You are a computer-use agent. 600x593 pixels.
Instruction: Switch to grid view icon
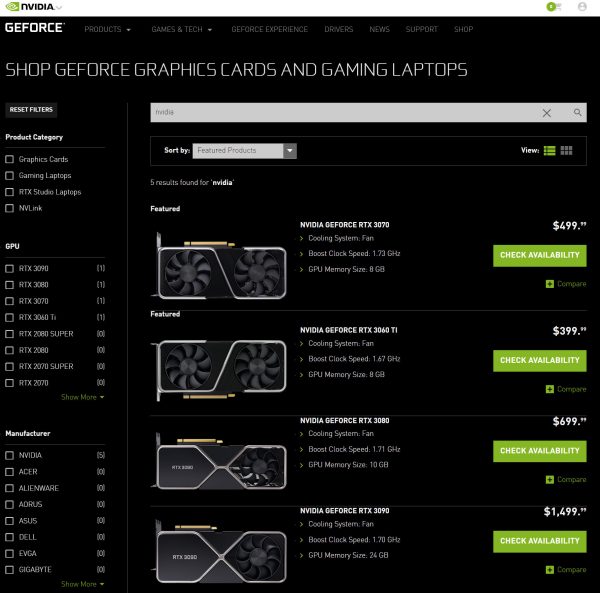click(x=566, y=151)
